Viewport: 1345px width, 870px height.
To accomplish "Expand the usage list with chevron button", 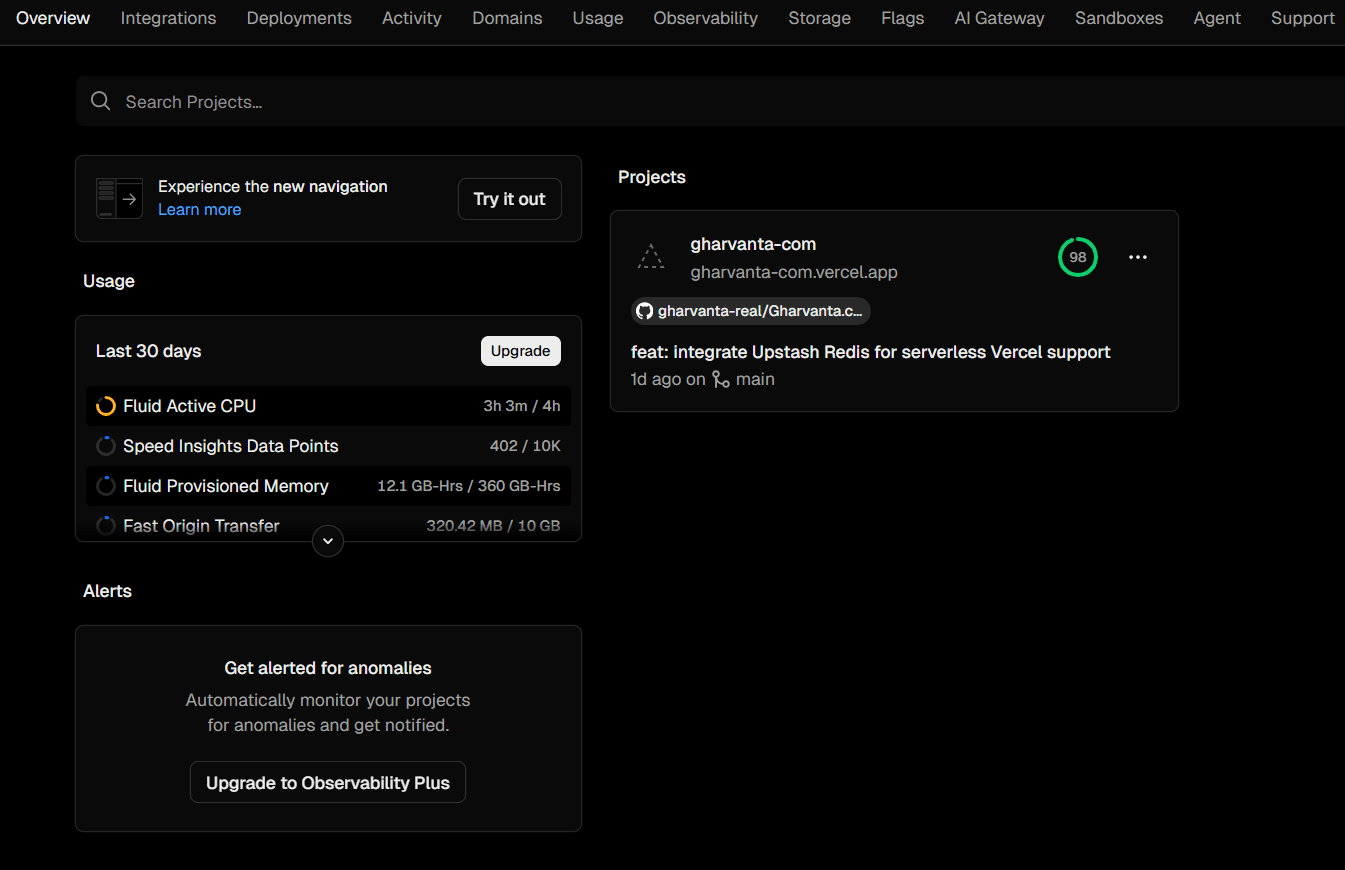I will click(x=328, y=541).
